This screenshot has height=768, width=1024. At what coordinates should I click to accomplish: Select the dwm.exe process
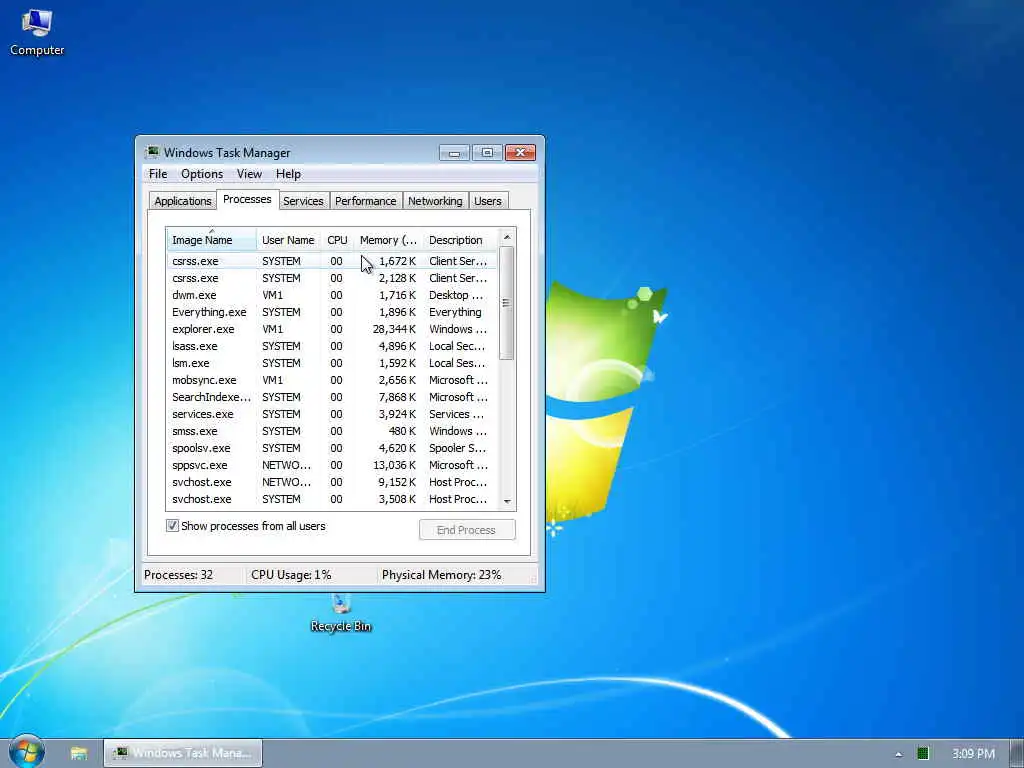(x=332, y=295)
